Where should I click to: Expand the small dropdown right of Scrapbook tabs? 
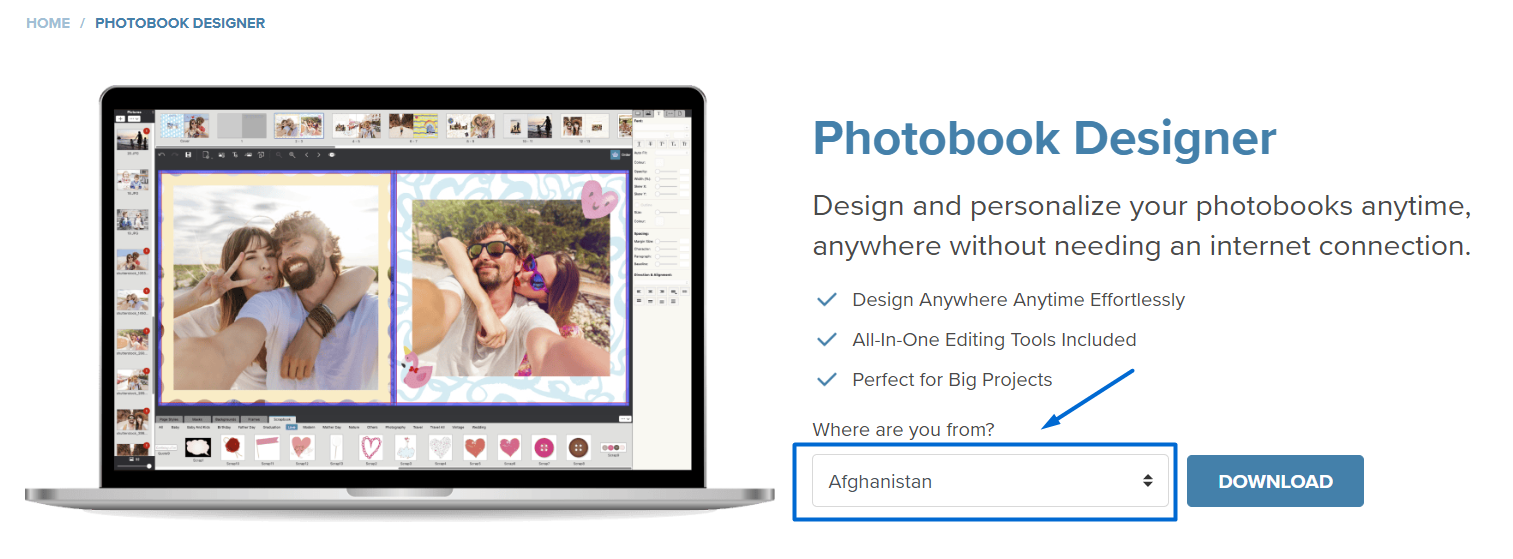tap(625, 418)
